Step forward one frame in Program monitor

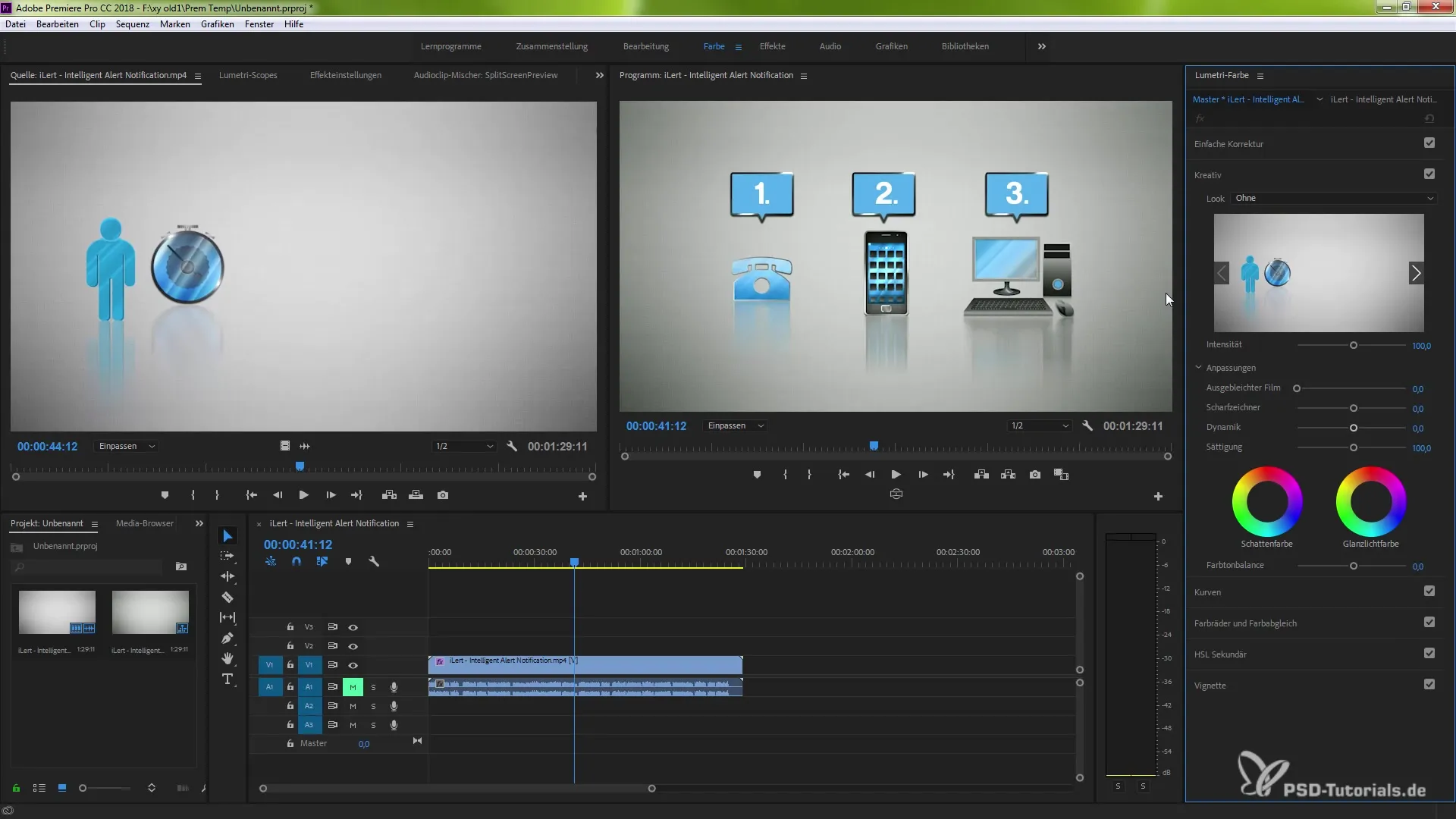pos(923,475)
